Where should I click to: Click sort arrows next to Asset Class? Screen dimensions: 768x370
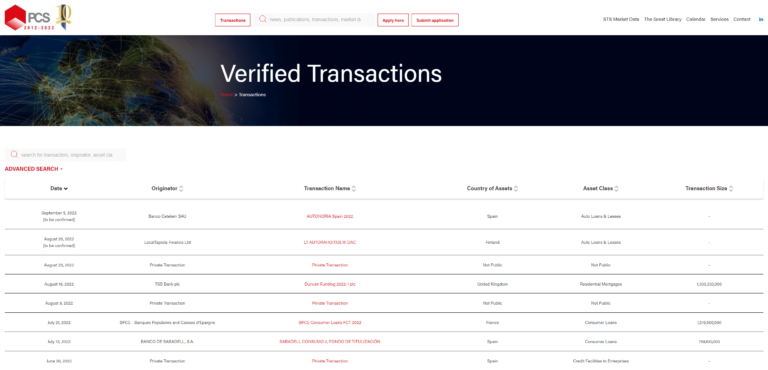[617, 189]
